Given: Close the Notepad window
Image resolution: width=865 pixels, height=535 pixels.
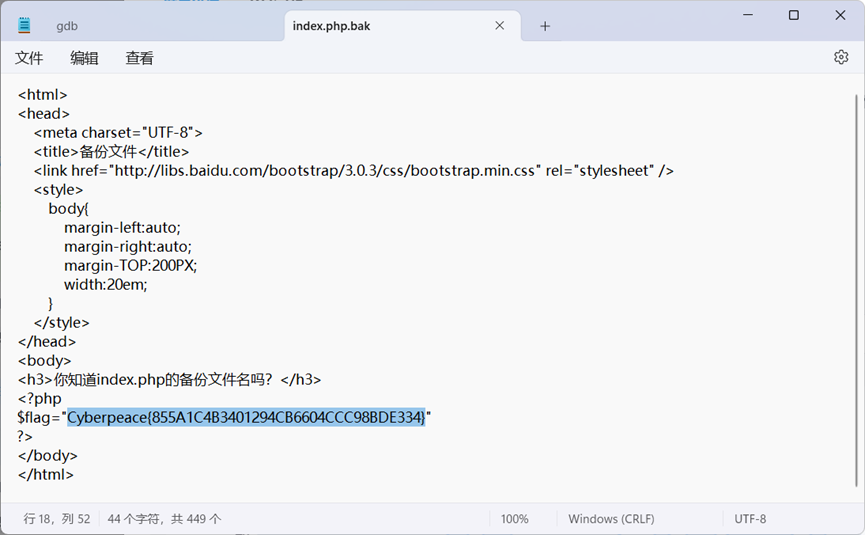Looking at the screenshot, I should point(840,15).
